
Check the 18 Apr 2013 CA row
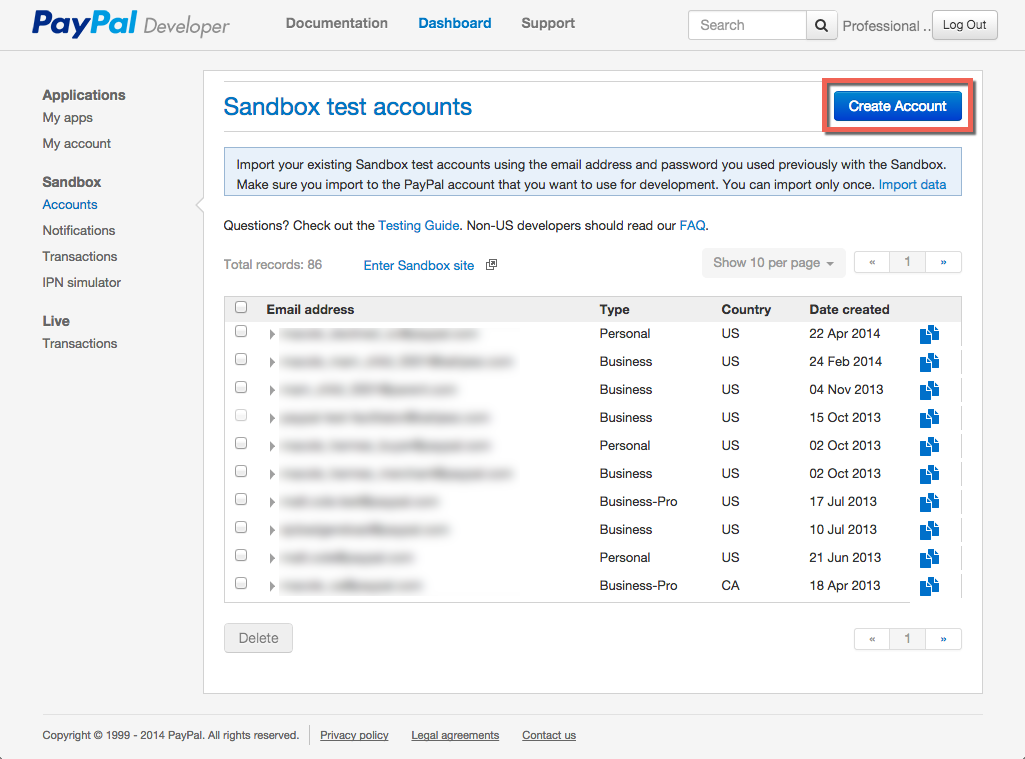pos(241,583)
